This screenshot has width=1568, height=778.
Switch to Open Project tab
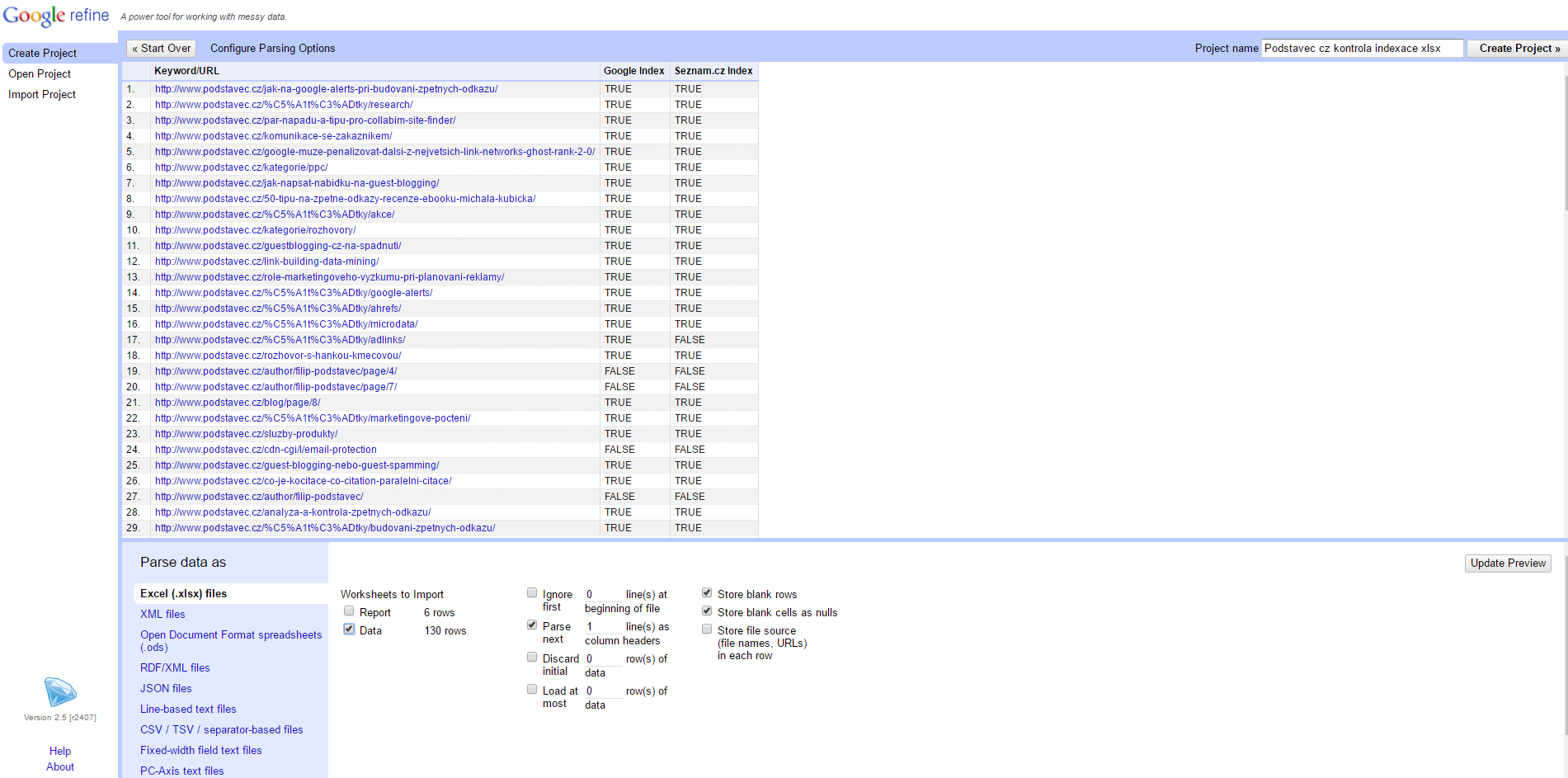pos(40,73)
